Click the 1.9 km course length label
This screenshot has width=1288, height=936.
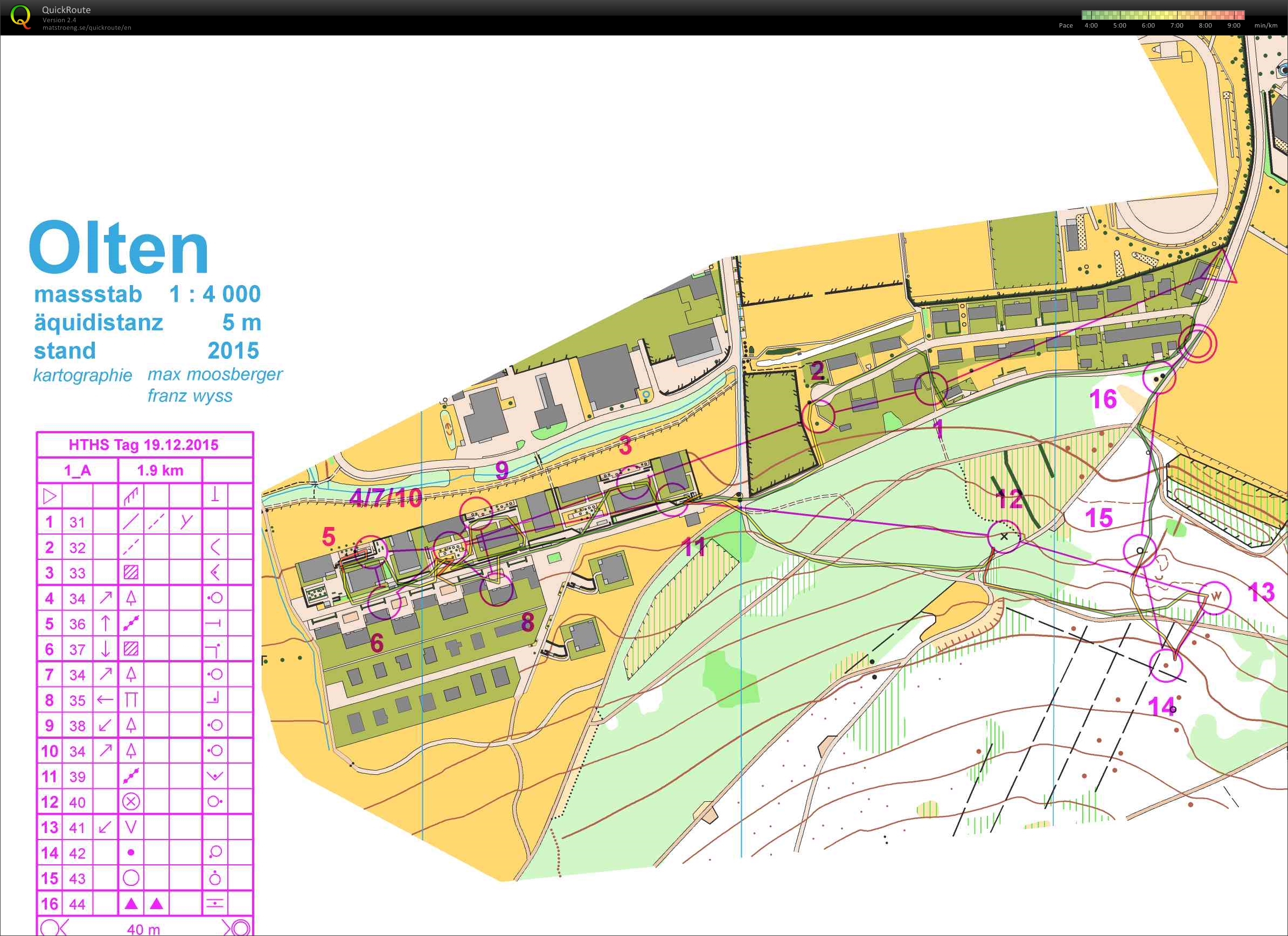pyautogui.click(x=160, y=470)
